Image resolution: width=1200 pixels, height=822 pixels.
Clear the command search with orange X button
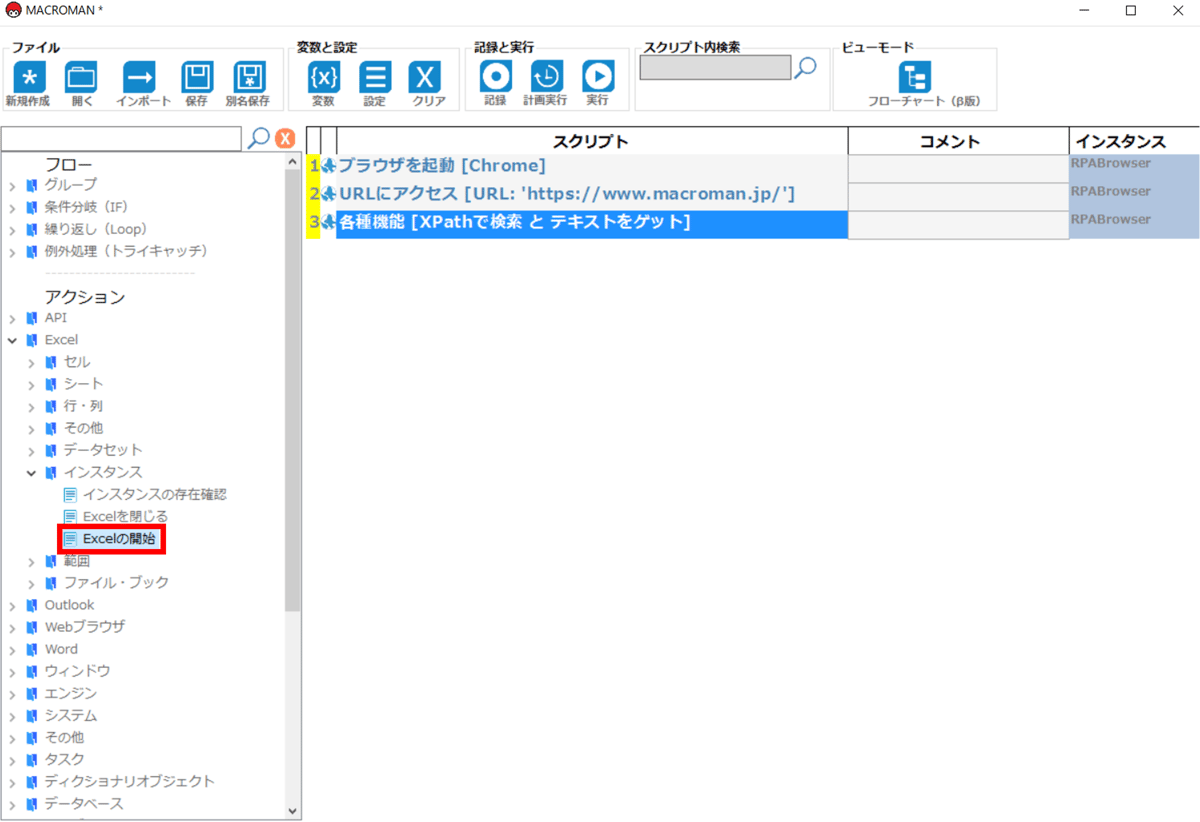pyautogui.click(x=285, y=138)
